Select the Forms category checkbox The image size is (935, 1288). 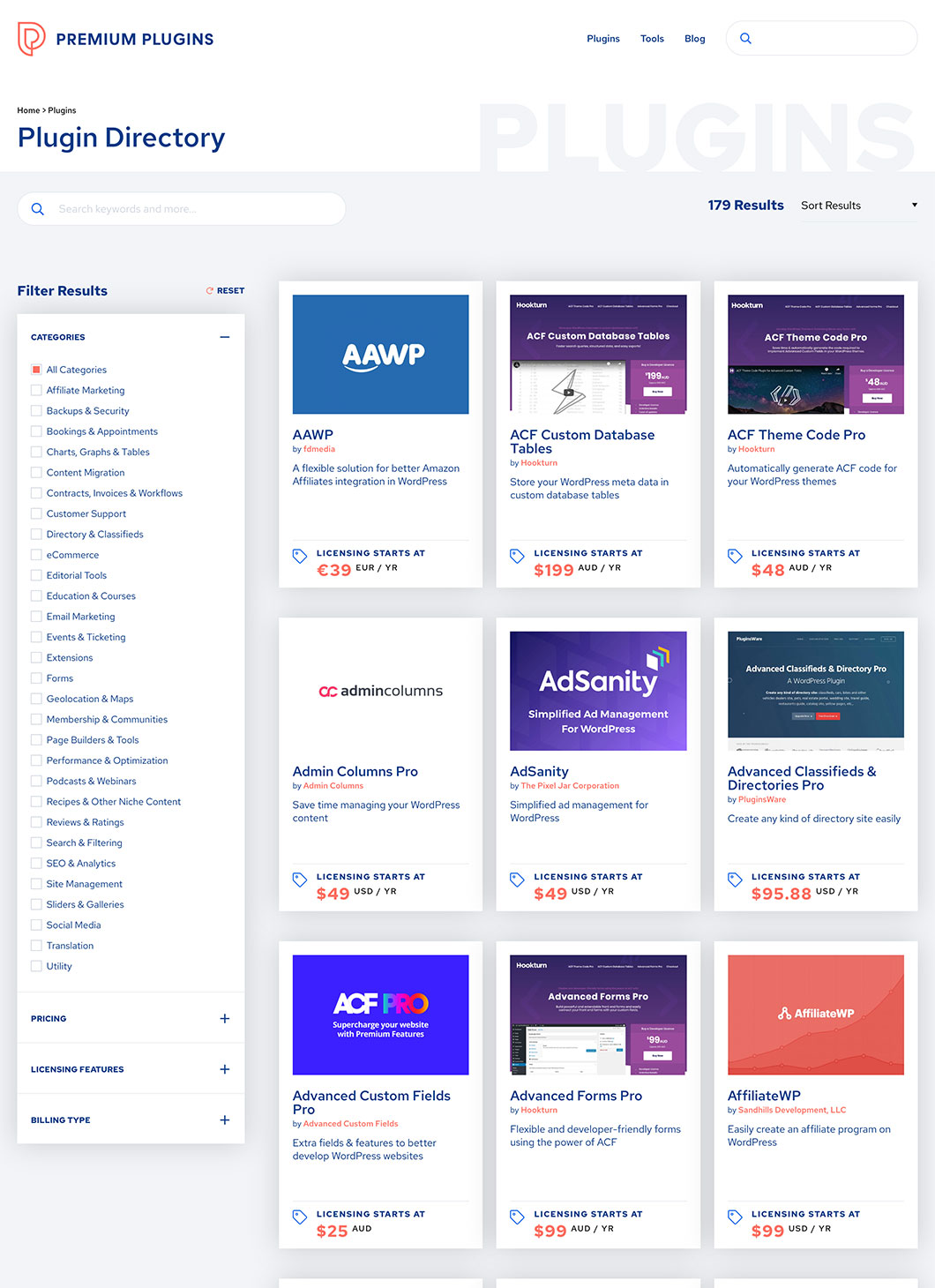[36, 678]
